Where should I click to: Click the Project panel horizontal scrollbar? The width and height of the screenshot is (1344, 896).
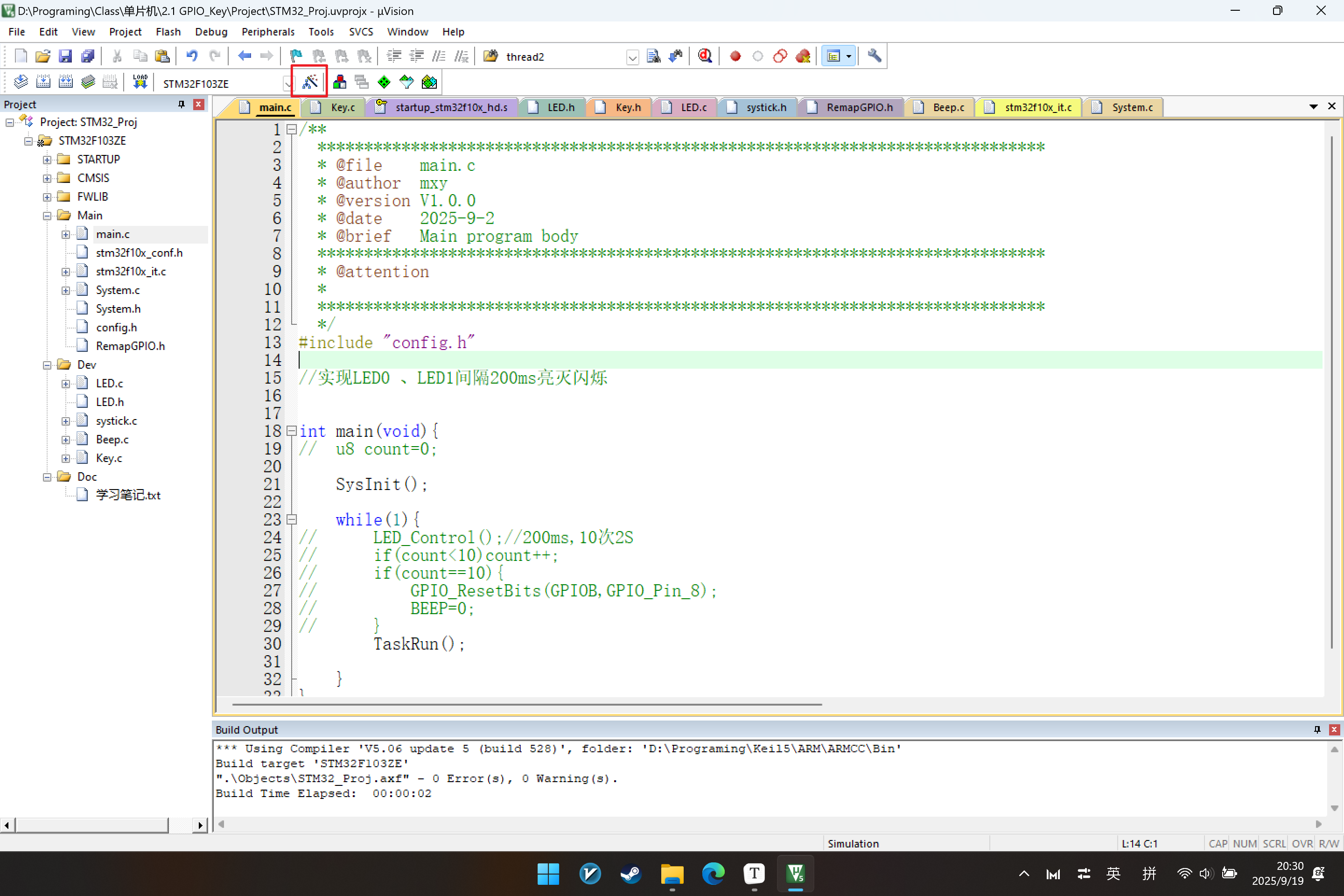click(x=91, y=825)
